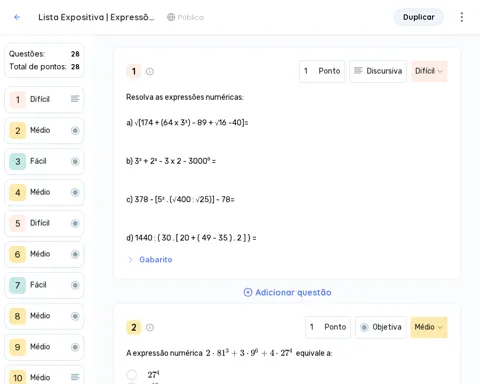This screenshot has width=480, height=384.
Task: Click discursive lines icon on sidebar item 1
Action: [x=75, y=99]
